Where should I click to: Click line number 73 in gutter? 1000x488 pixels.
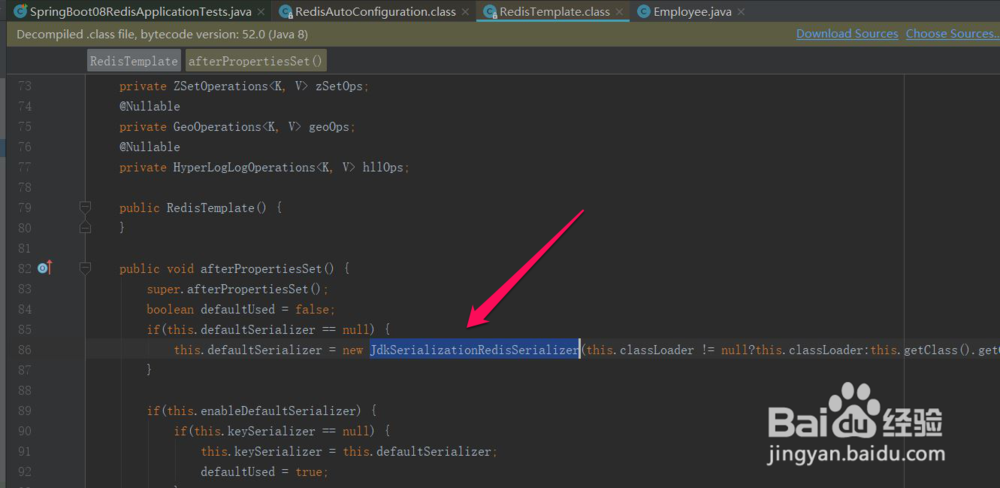pyautogui.click(x=24, y=86)
